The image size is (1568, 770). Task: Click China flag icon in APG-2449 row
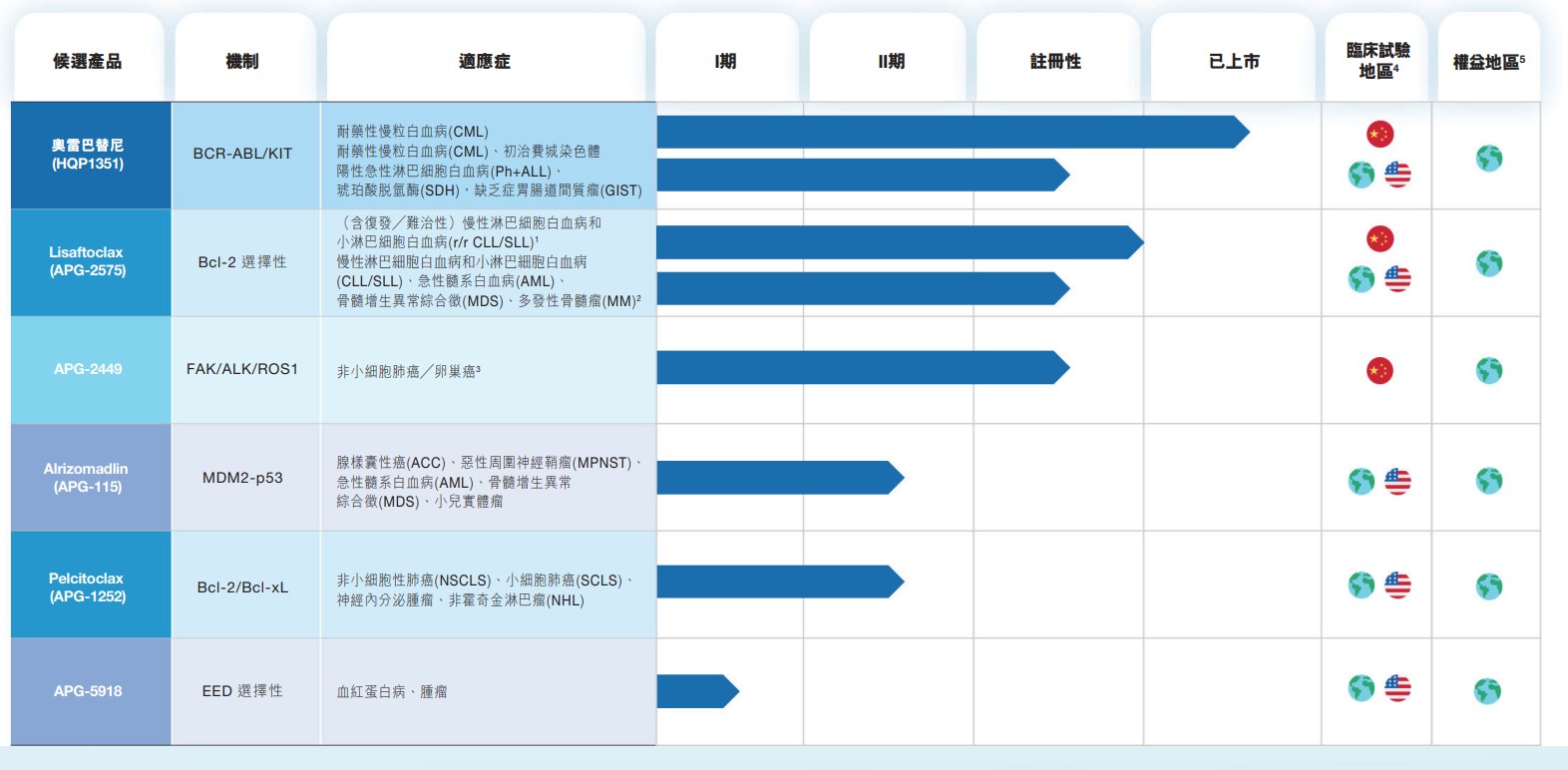(x=1379, y=371)
